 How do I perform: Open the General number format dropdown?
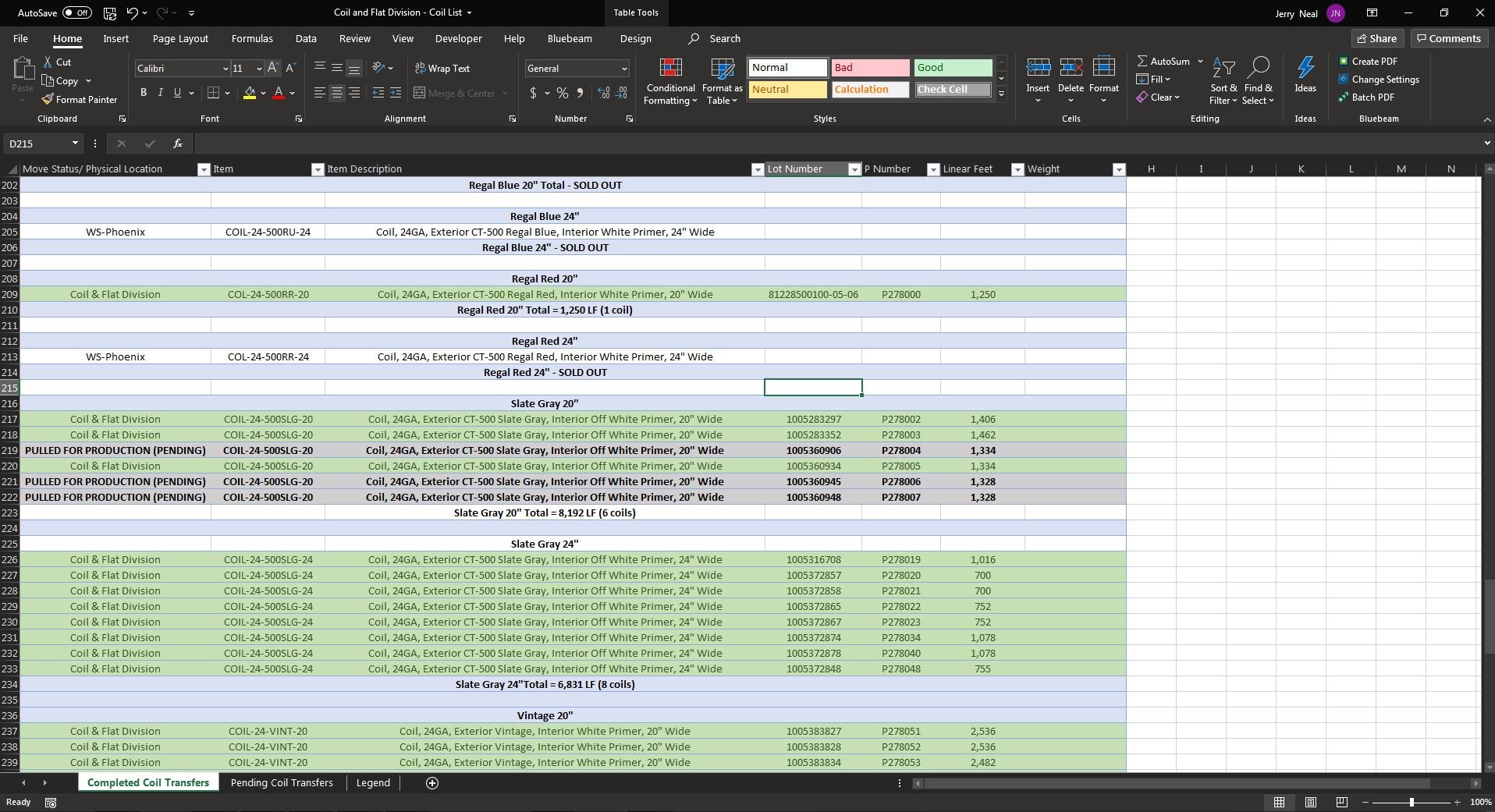(624, 69)
